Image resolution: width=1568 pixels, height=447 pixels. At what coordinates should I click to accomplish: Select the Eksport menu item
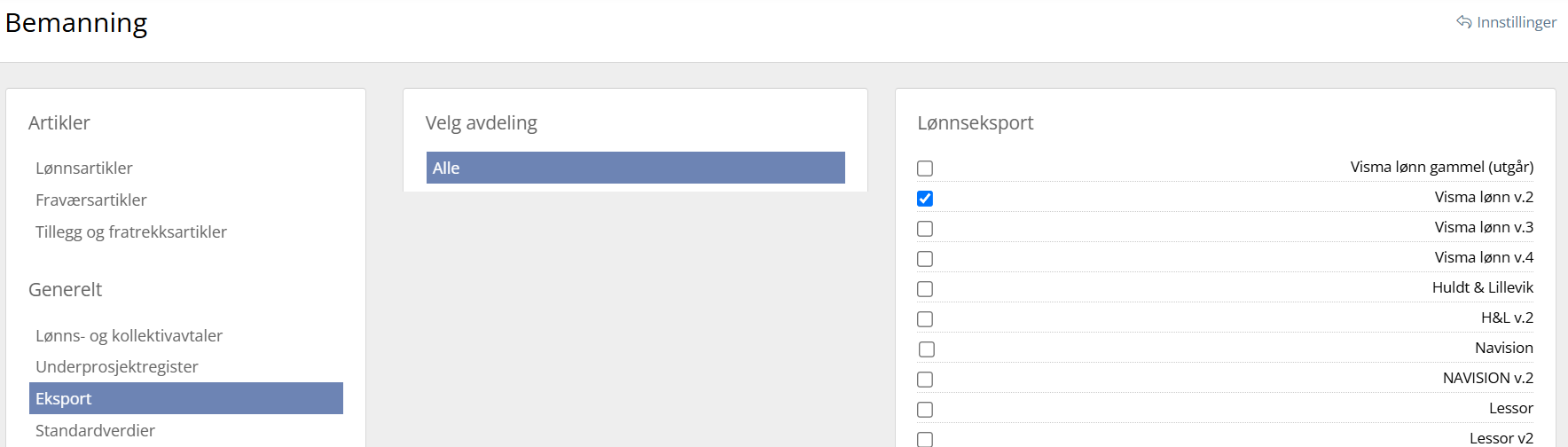64,399
